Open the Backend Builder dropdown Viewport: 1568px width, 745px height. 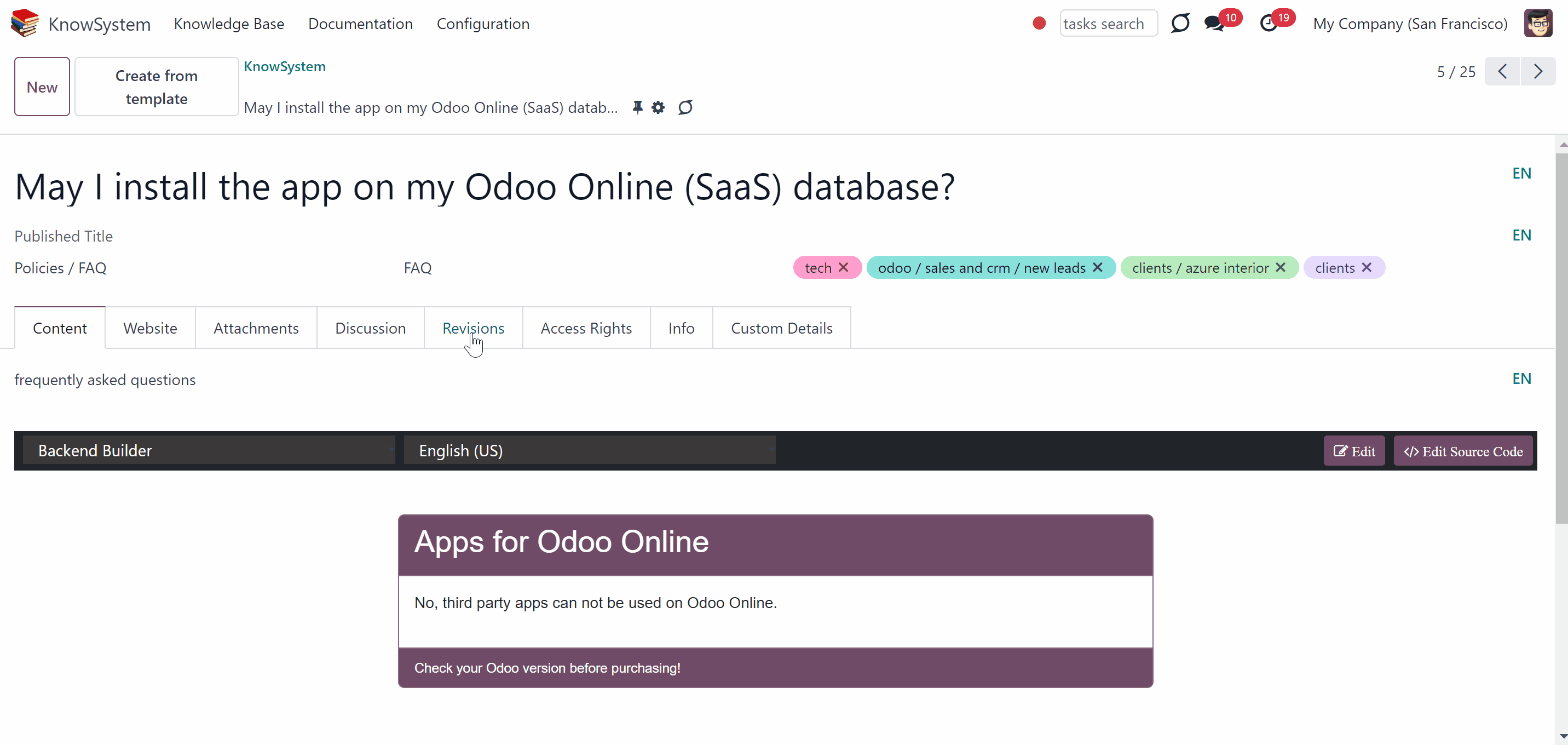tap(209, 450)
